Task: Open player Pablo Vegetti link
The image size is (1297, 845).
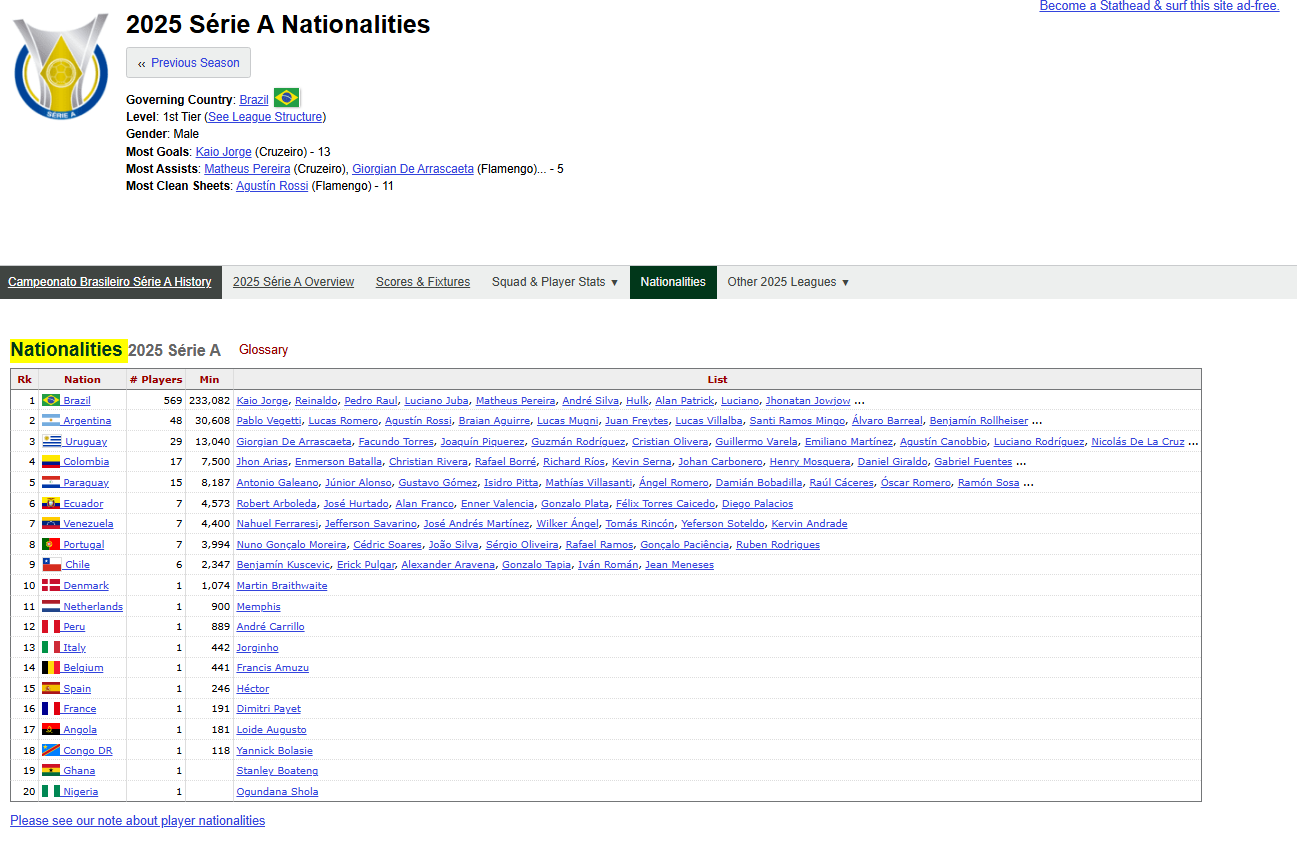Action: tap(269, 421)
